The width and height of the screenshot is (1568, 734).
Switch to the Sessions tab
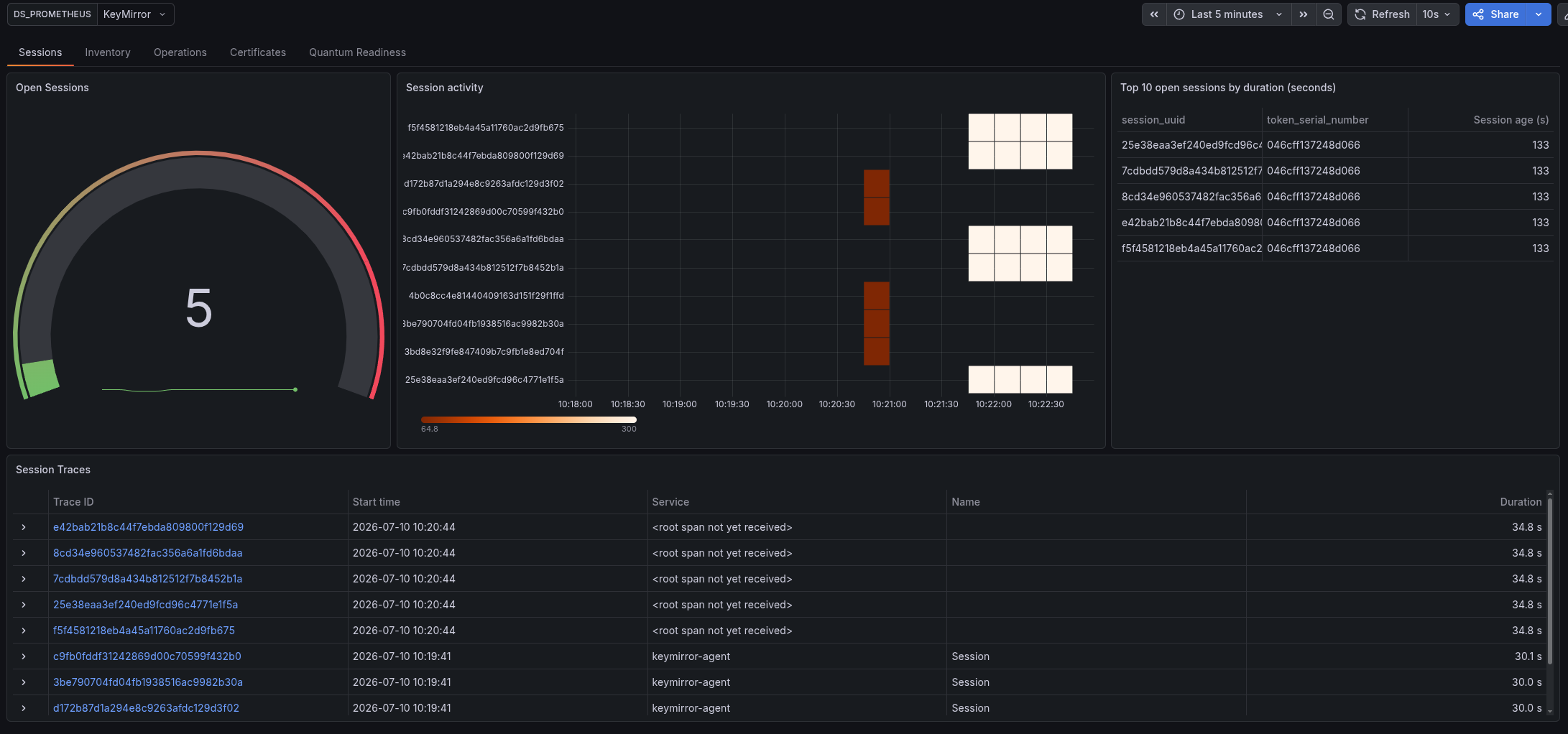click(40, 52)
